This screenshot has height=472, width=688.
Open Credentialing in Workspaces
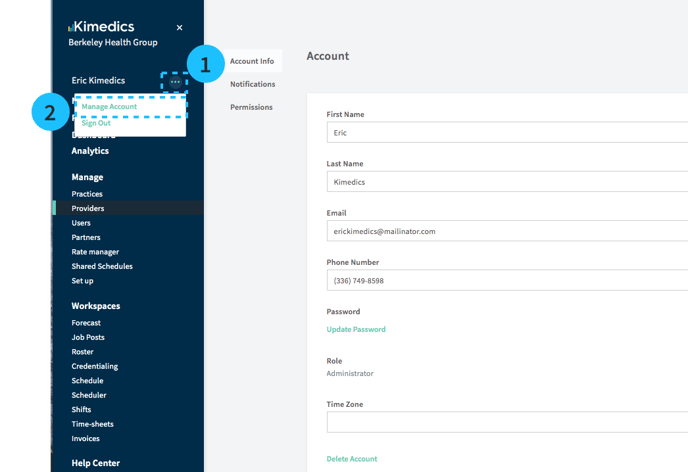94,366
